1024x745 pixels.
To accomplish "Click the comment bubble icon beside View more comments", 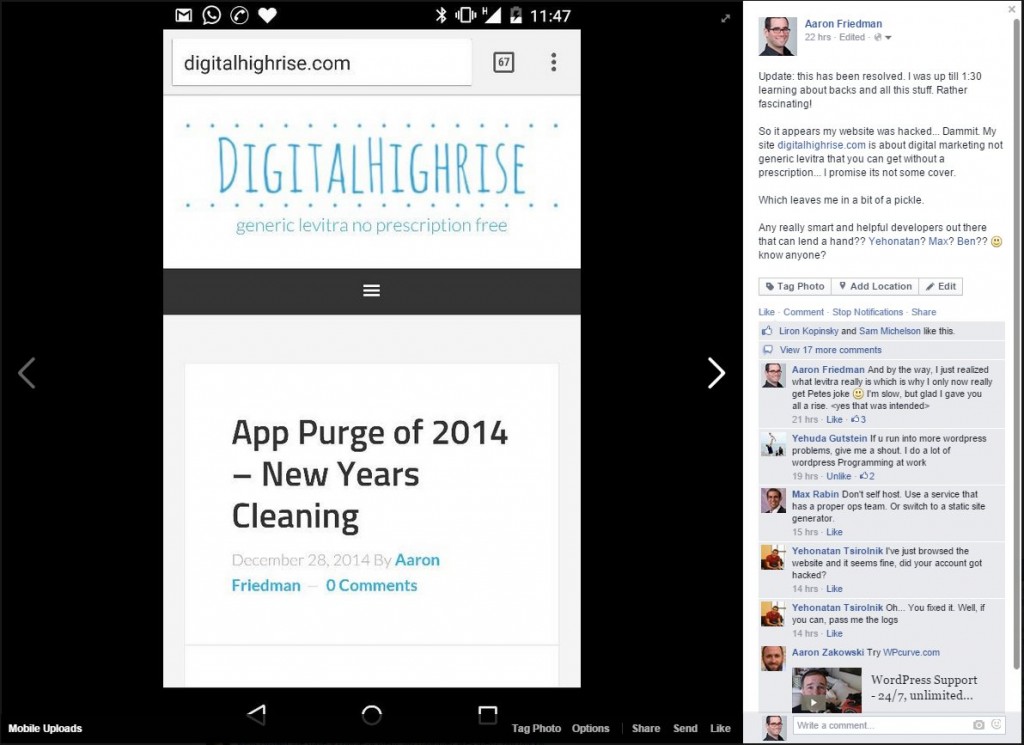I will pyautogui.click(x=768, y=350).
